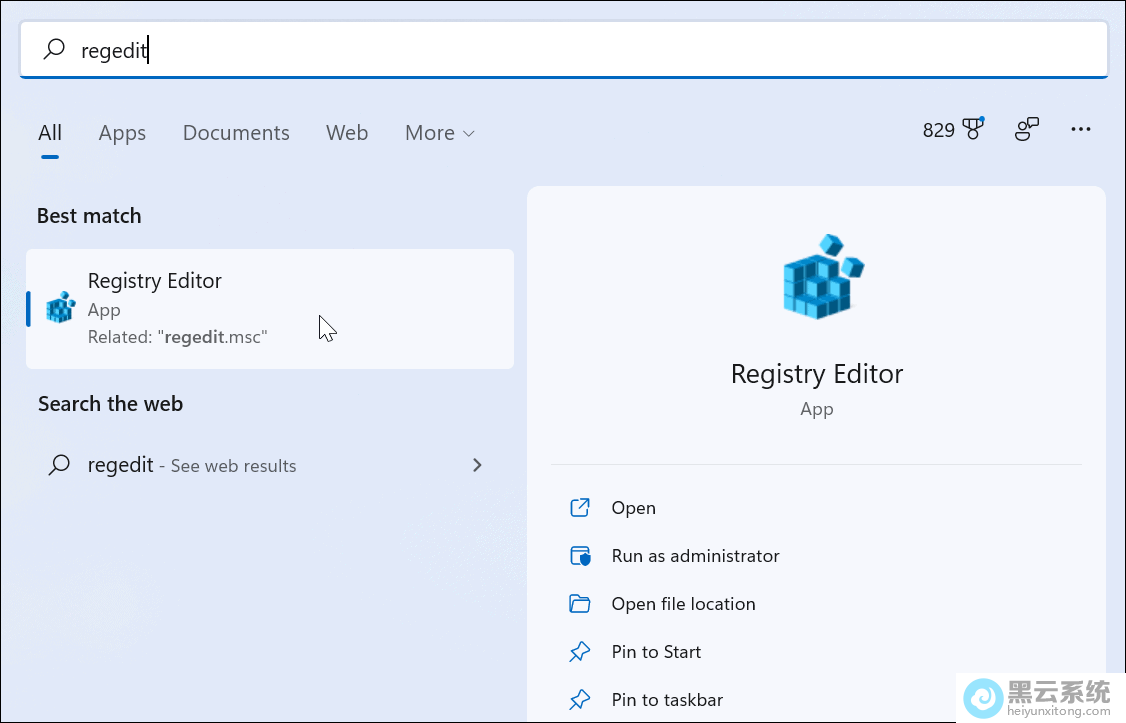
Task: Click the magnifier icon in the search box
Action: (54, 49)
